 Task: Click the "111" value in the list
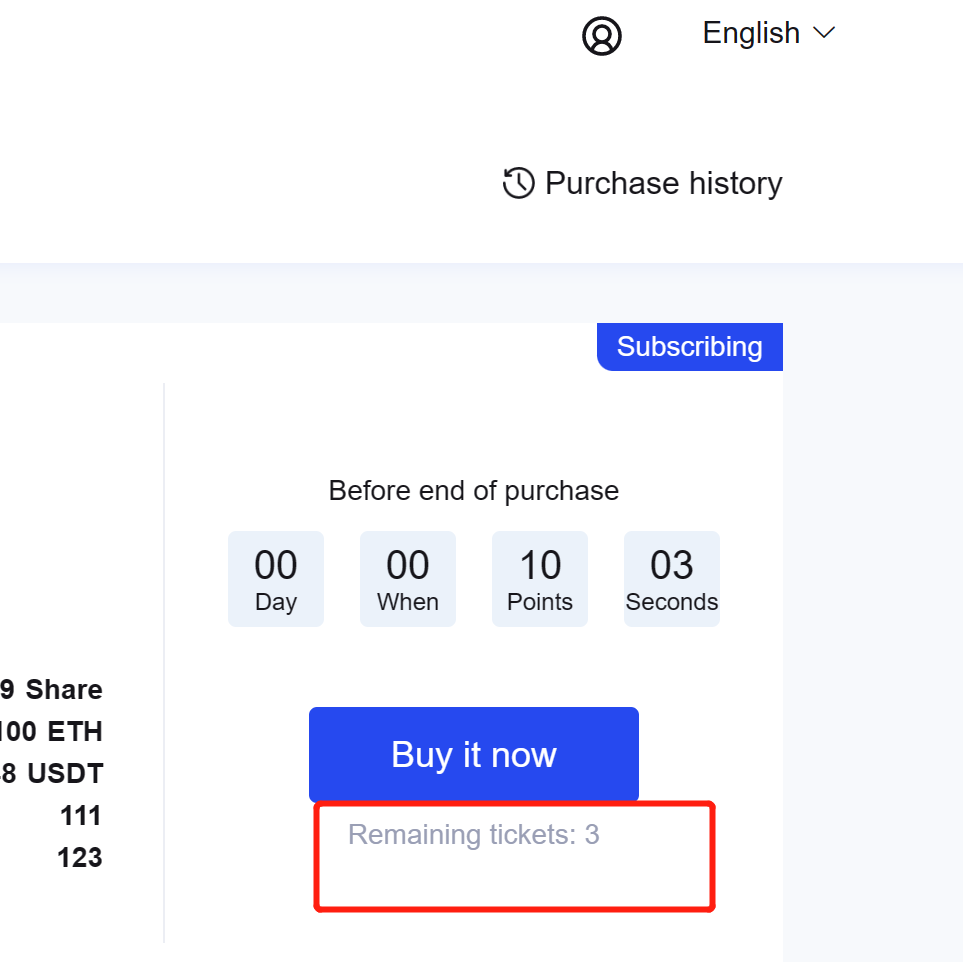[81, 816]
